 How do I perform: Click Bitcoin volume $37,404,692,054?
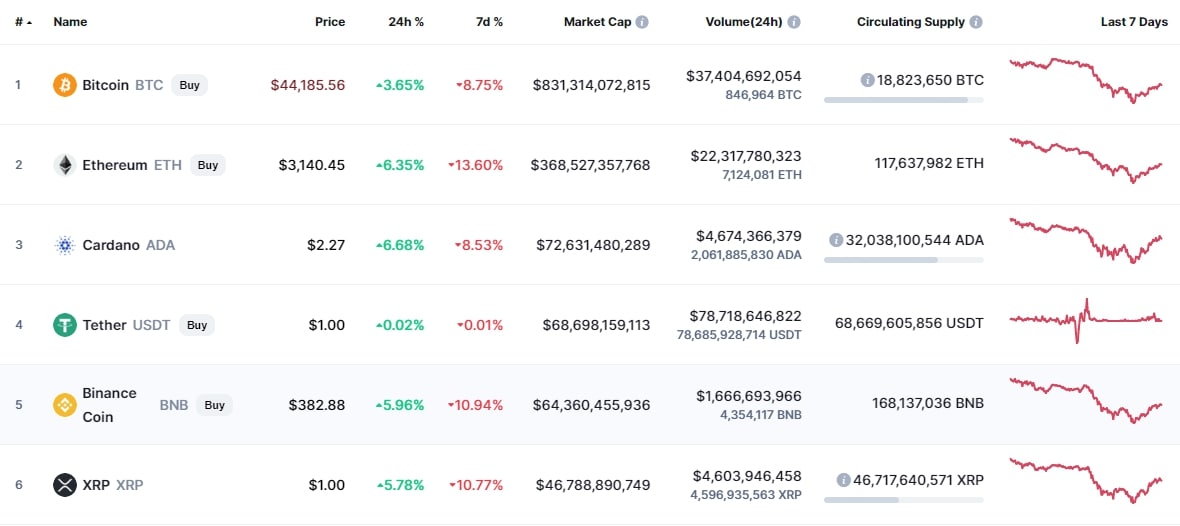pyautogui.click(x=744, y=76)
